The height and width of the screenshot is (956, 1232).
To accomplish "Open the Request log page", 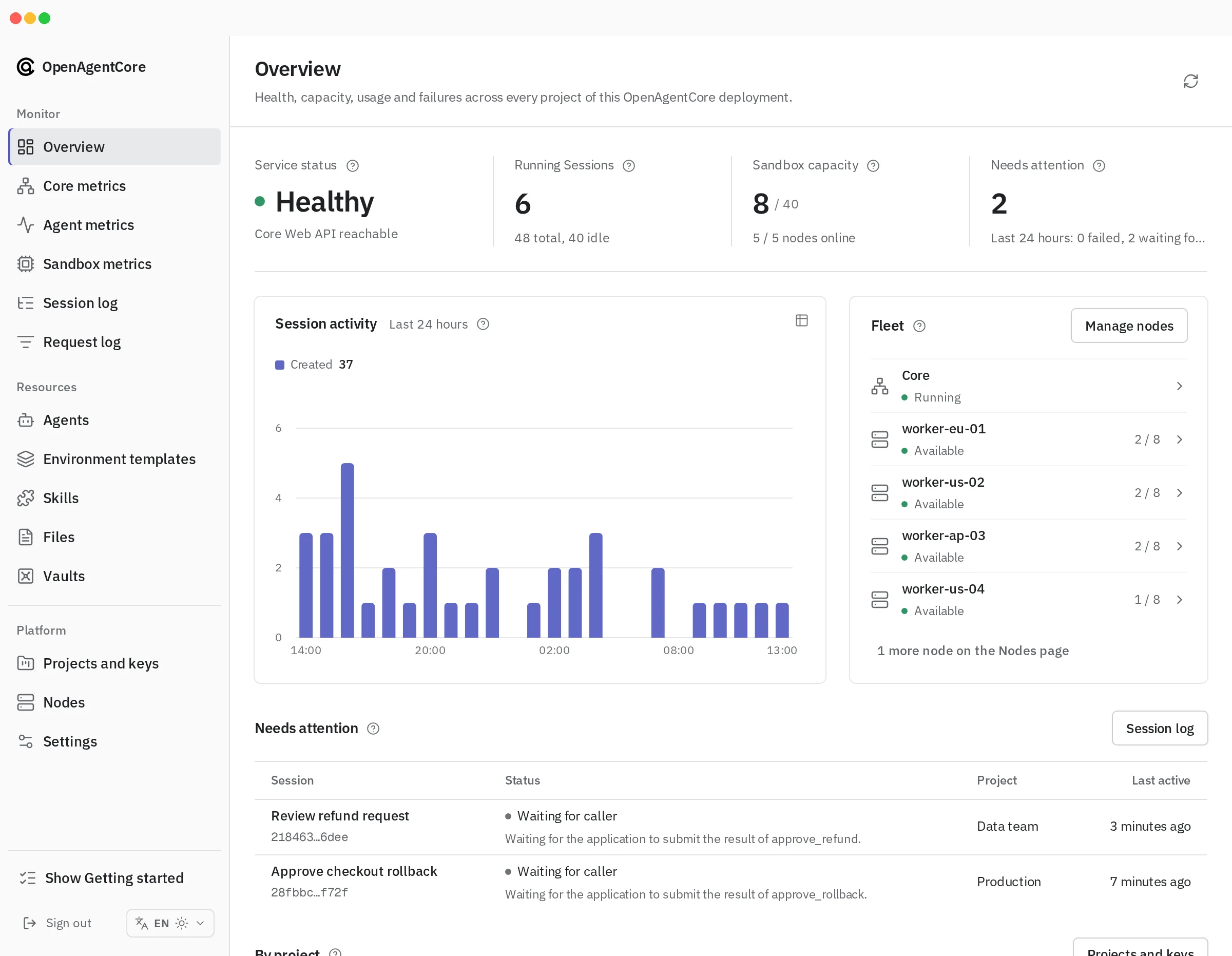I will [x=114, y=341].
